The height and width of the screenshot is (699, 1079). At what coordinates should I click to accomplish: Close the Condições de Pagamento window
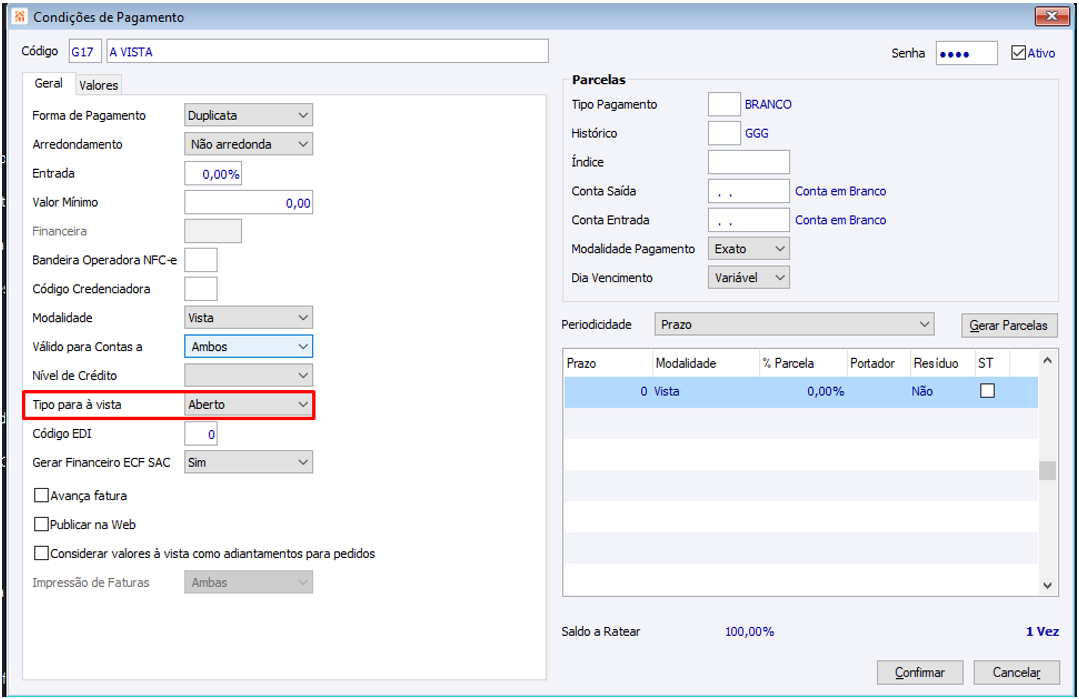pos(1051,16)
